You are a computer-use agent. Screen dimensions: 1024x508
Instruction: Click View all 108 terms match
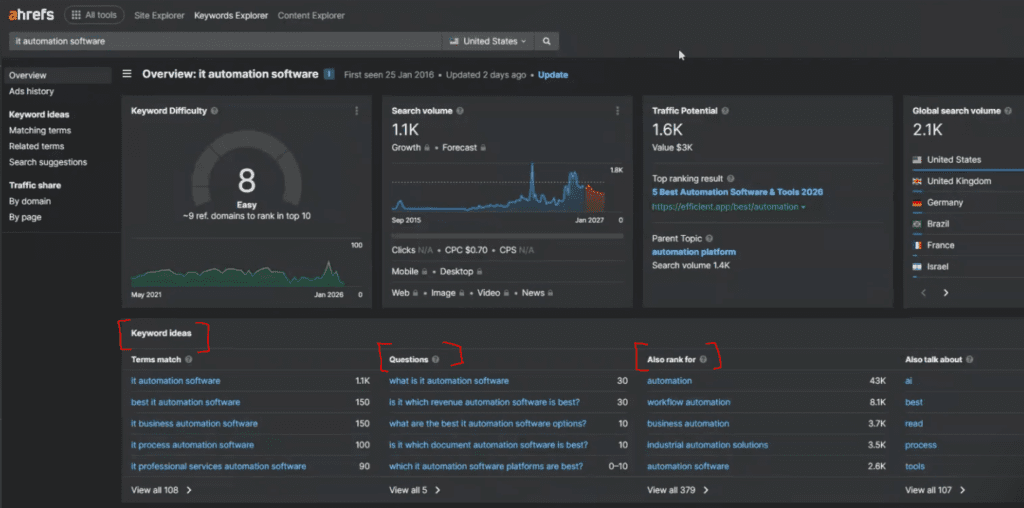(x=161, y=490)
